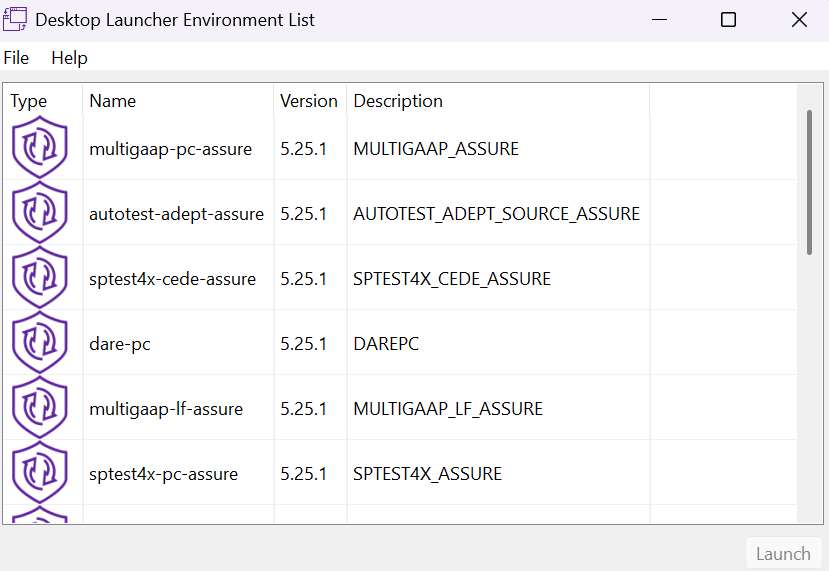This screenshot has width=829, height=571.
Task: Select the multigaap-lf-assure environment name
Action: [166, 409]
